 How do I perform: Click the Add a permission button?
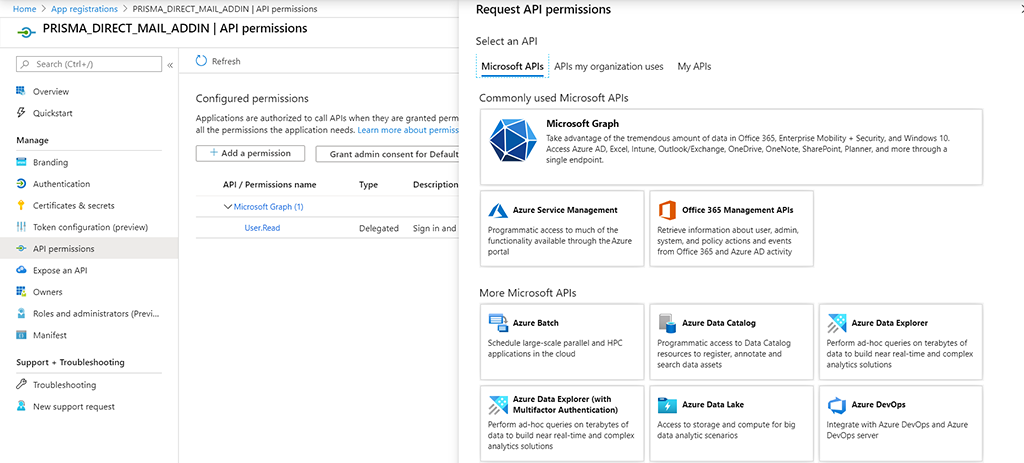point(250,153)
